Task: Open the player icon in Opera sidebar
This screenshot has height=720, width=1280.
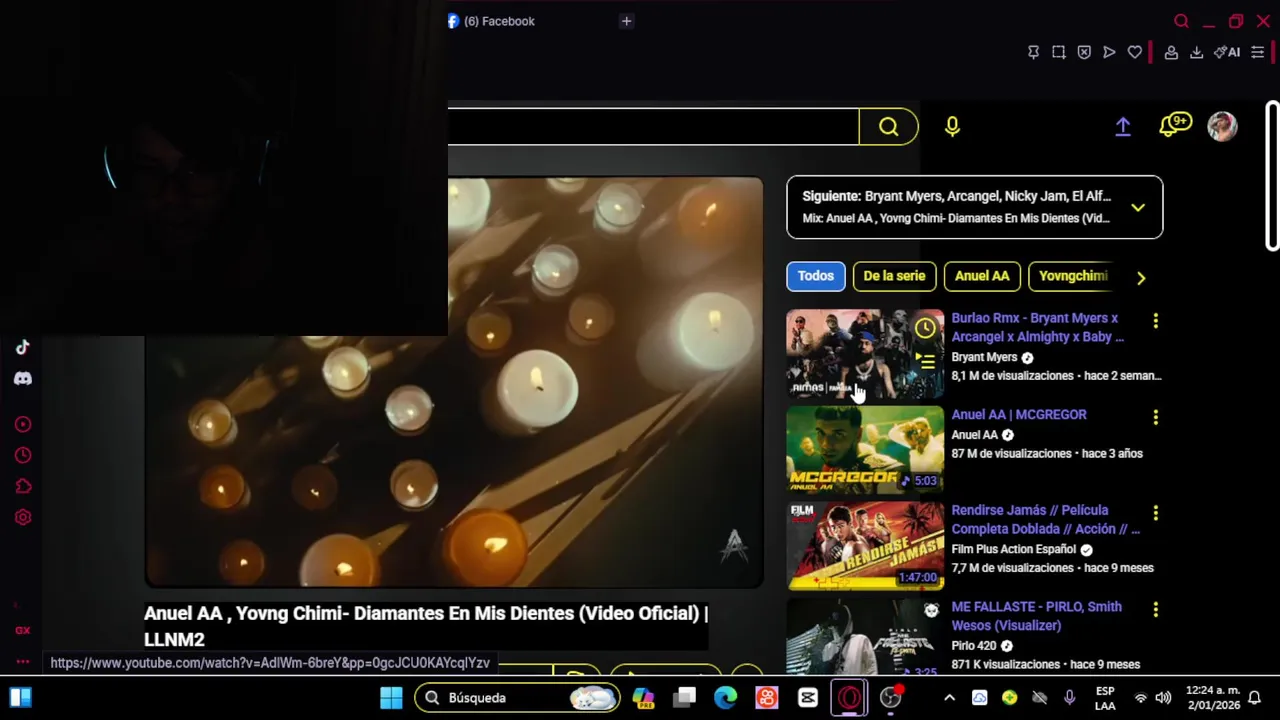Action: [22, 424]
